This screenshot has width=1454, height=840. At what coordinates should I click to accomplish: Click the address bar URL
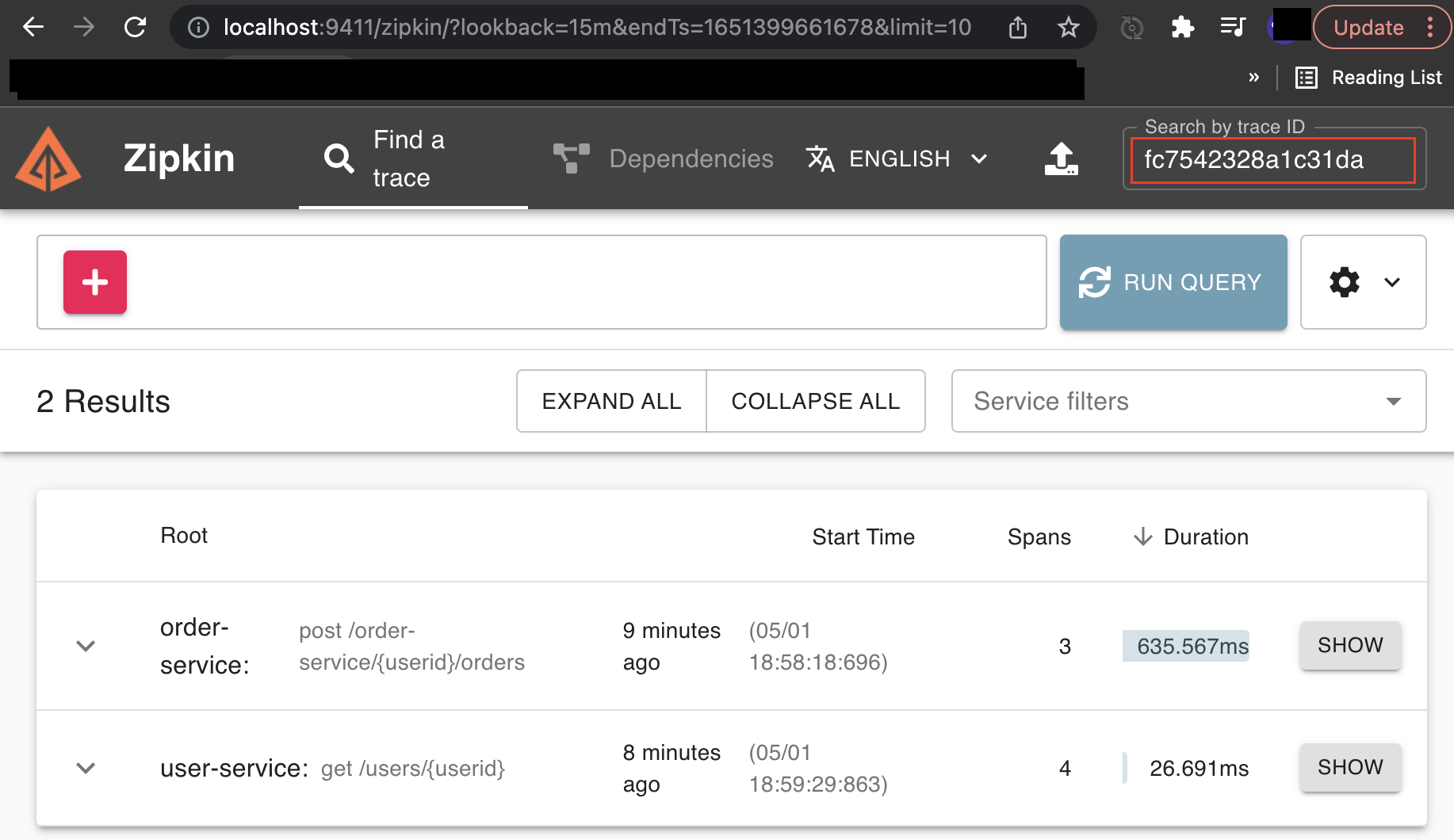tap(597, 28)
